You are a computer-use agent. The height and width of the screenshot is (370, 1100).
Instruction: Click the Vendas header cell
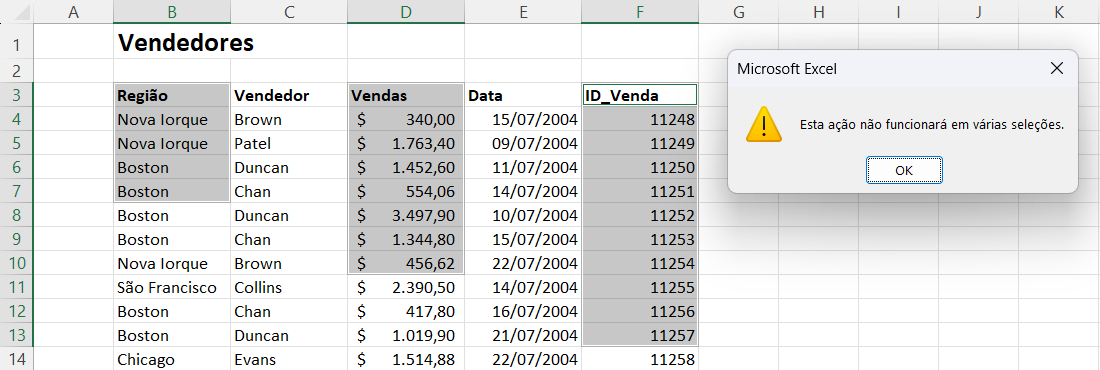406,95
